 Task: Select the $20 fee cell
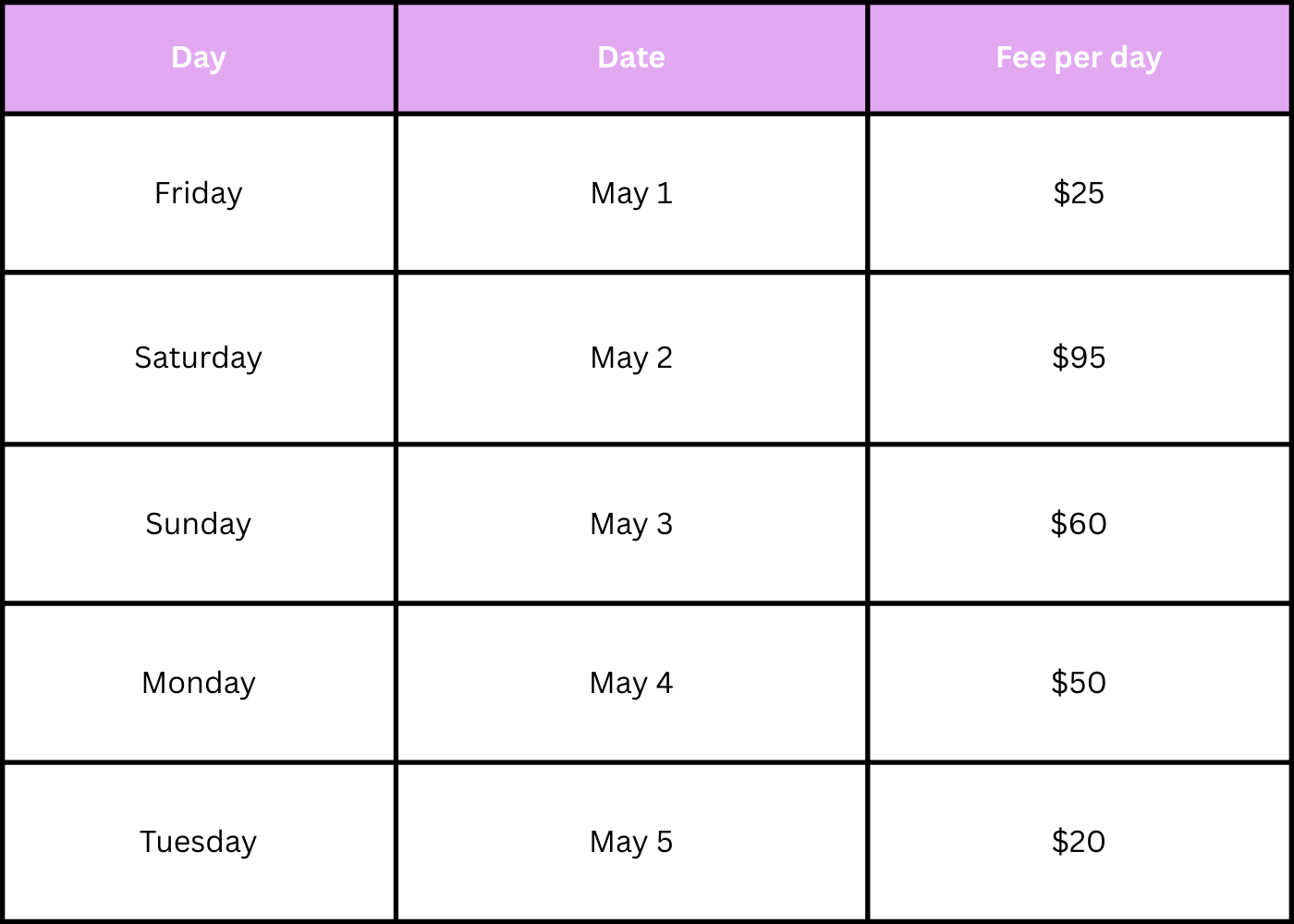click(x=1079, y=842)
